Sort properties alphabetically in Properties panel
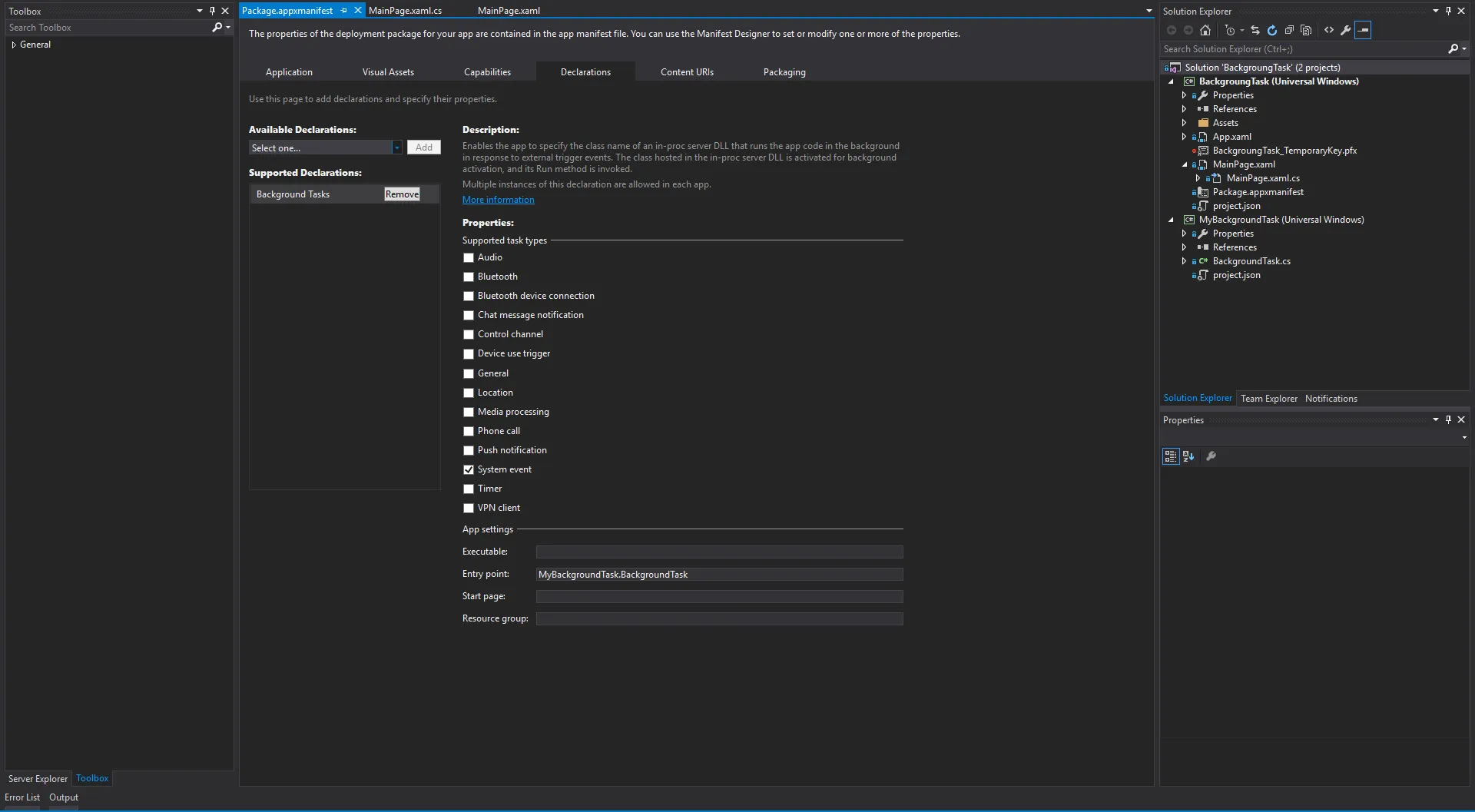Screen dimensions: 1475x812 (1188, 456)
